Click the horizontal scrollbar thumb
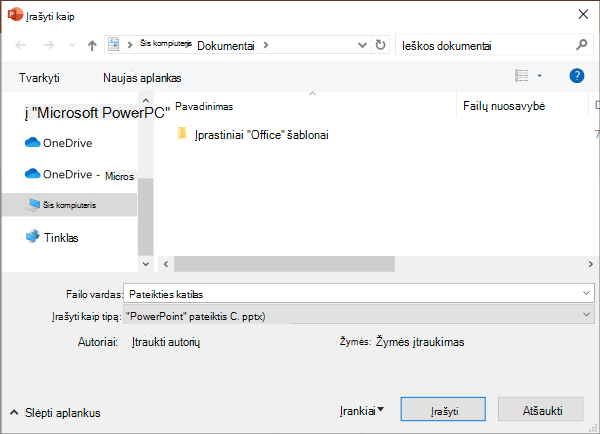The height and width of the screenshot is (434, 600). tap(284, 264)
